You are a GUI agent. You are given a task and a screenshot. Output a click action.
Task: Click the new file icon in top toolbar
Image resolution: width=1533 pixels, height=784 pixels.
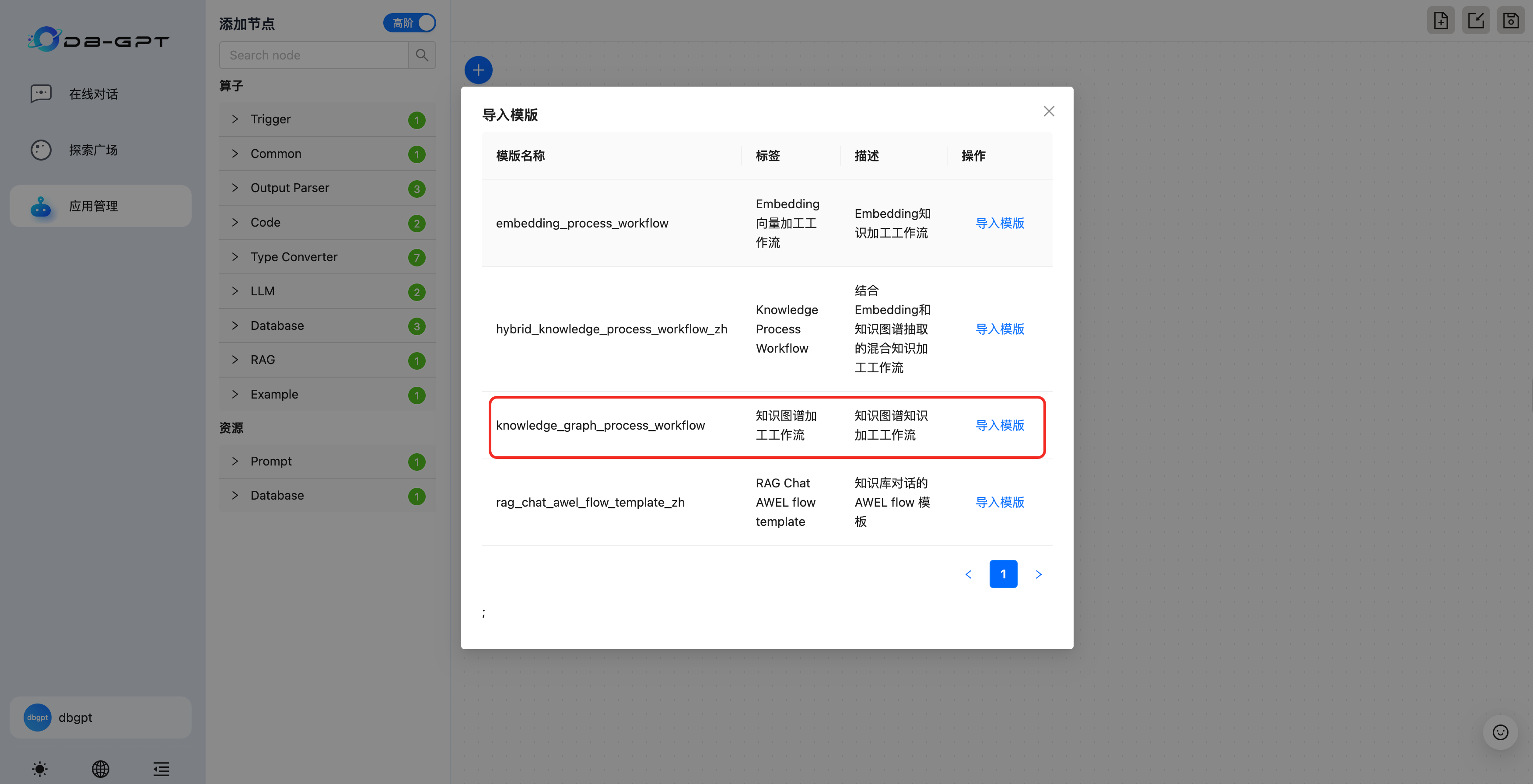[x=1441, y=21]
